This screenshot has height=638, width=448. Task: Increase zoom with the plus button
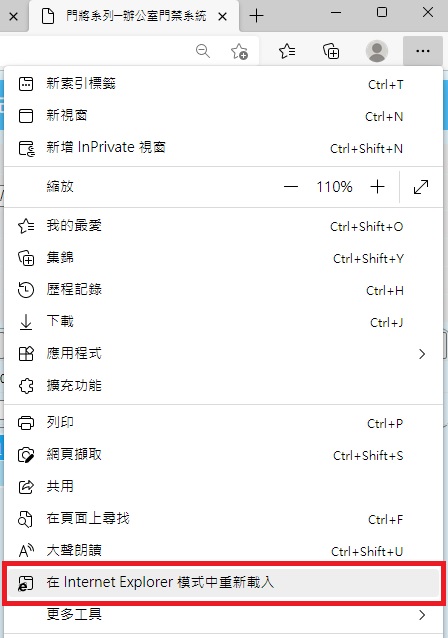pos(378,187)
